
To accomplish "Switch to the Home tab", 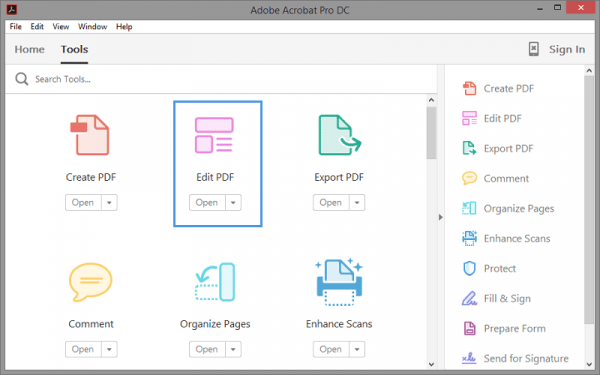I will 29,49.
